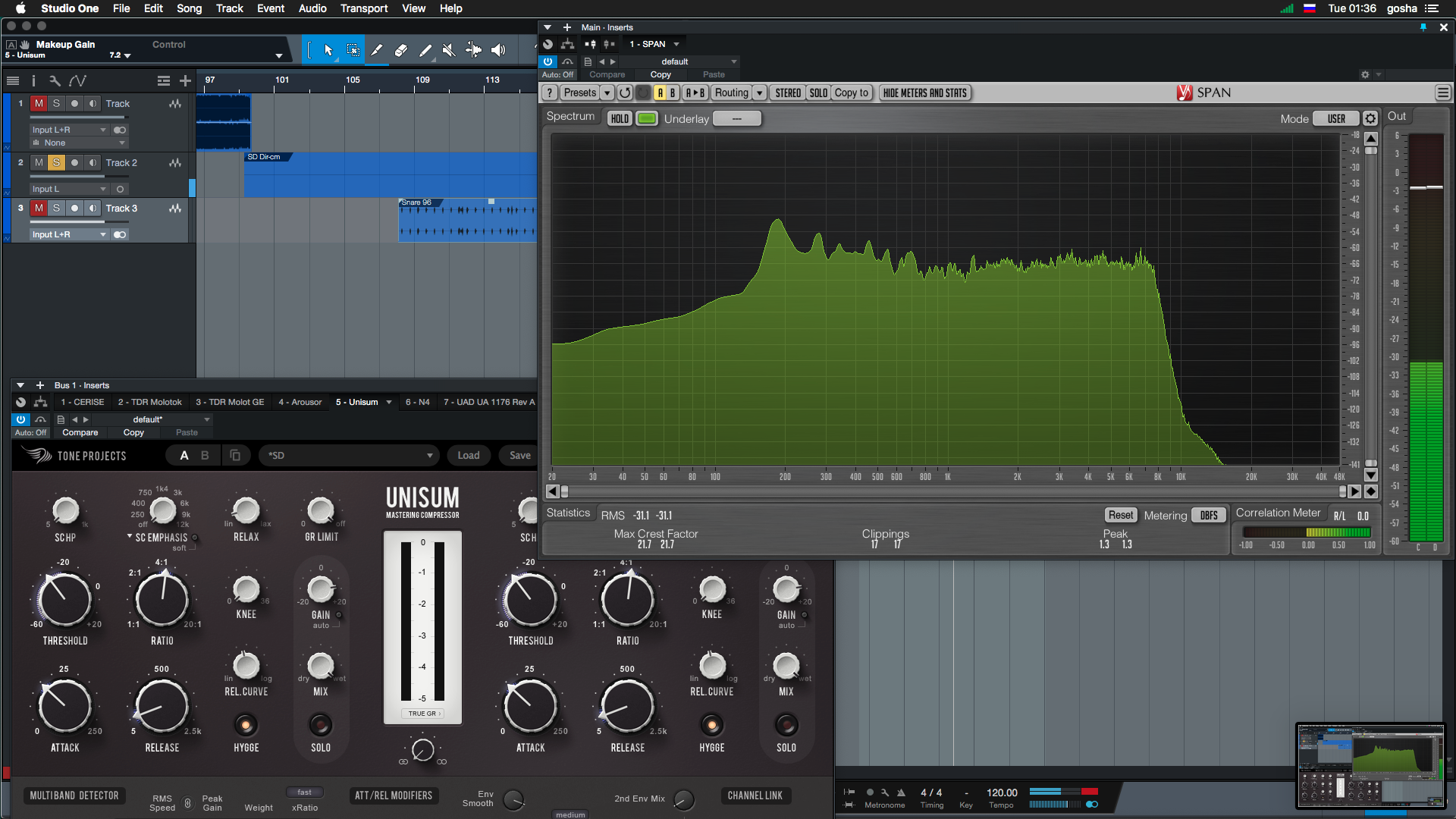The width and height of the screenshot is (1456, 819).
Task: Open the Transport menu
Action: [363, 8]
